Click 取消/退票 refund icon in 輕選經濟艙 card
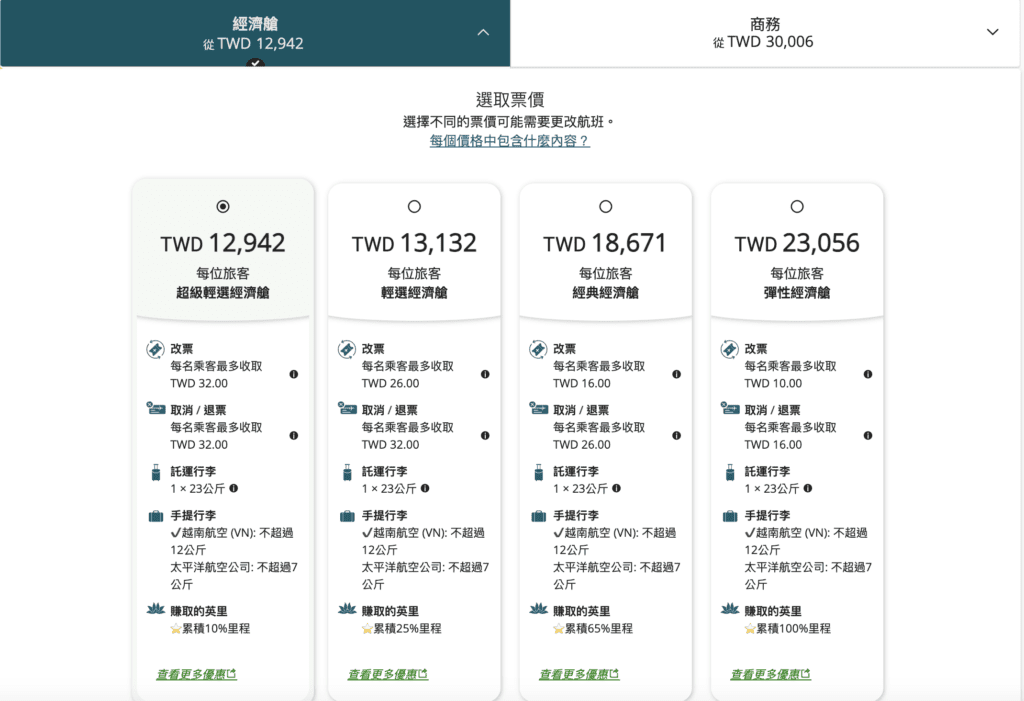Viewport: 1024px width, 701px height. pyautogui.click(x=347, y=409)
